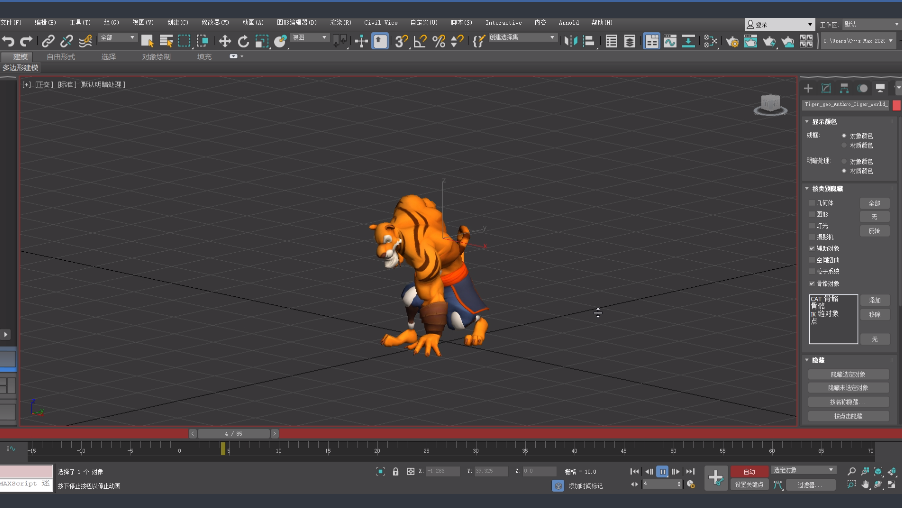Select the Link tool icon
Screen dimensions: 902x508
pos(48,41)
